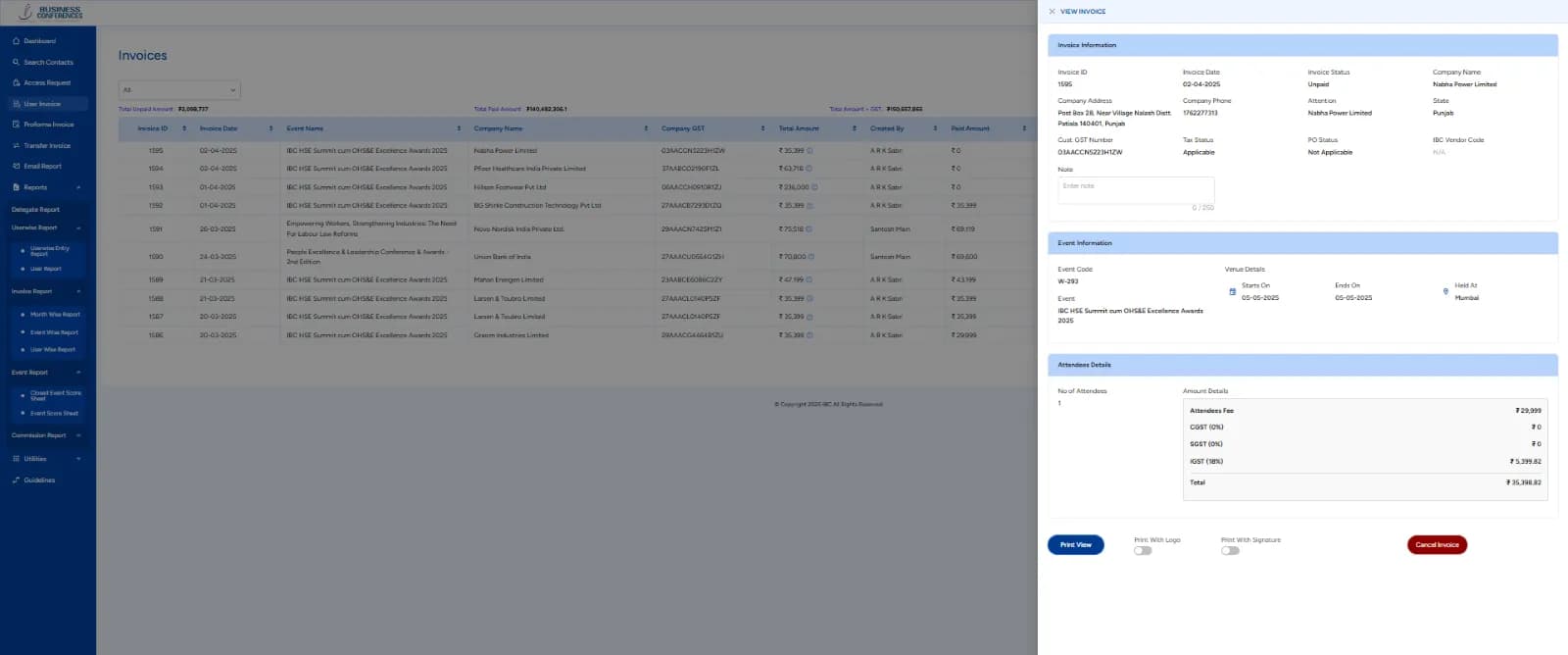Open Closed Event Score Sheet item

56,395
